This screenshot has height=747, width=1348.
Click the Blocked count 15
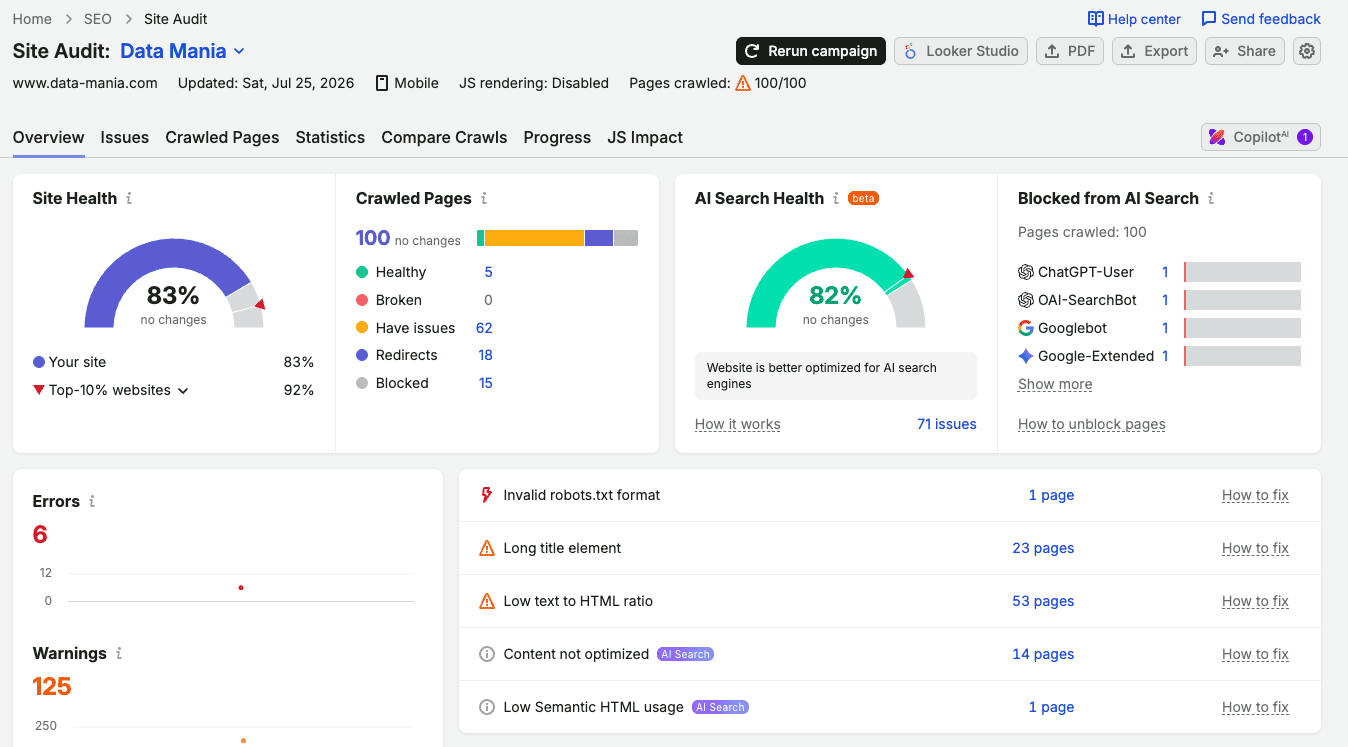point(485,383)
